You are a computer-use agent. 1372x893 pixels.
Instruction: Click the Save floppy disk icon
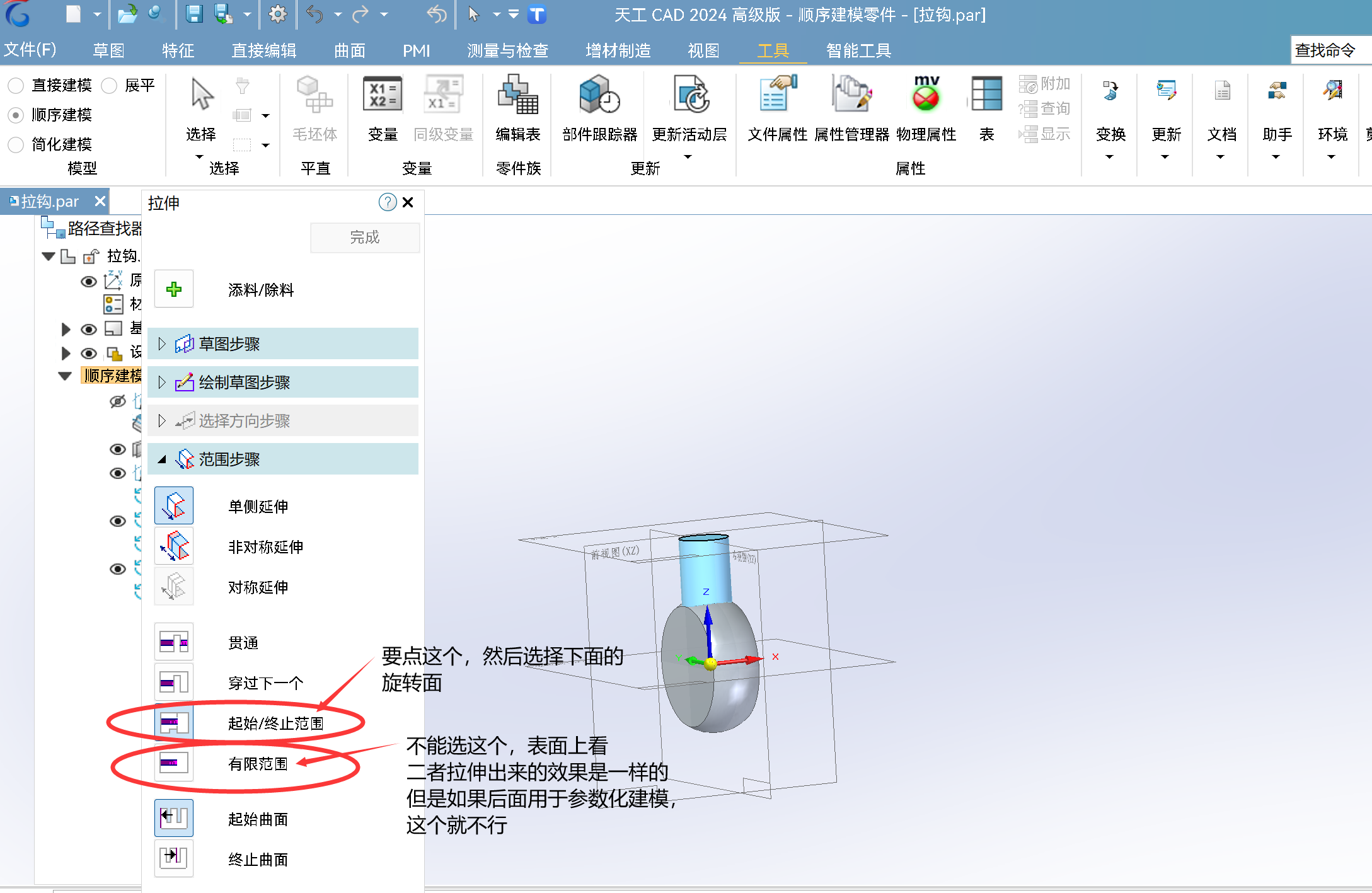pos(194,14)
